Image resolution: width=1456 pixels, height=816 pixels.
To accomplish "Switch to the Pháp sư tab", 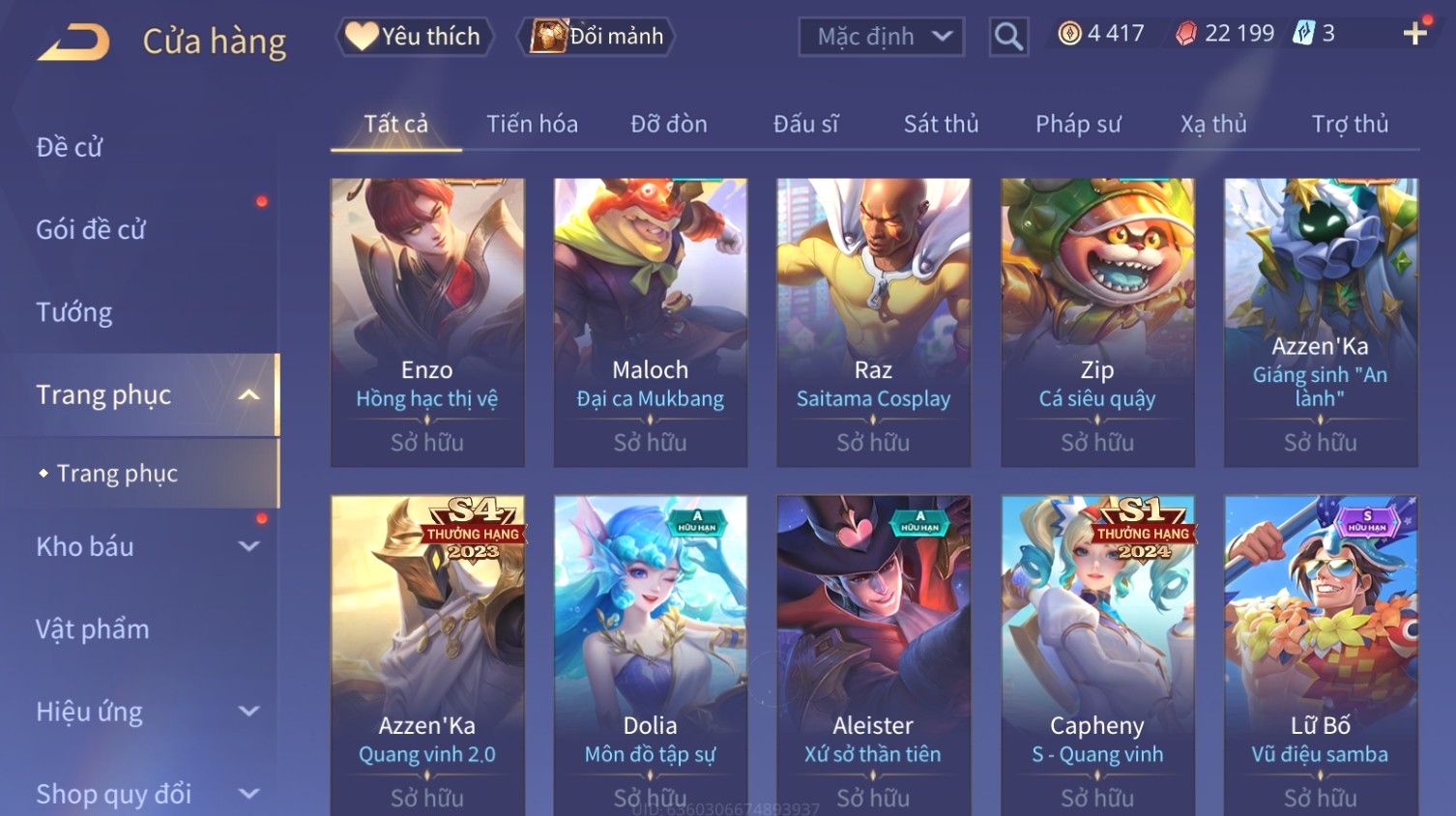I will pyautogui.click(x=1078, y=124).
